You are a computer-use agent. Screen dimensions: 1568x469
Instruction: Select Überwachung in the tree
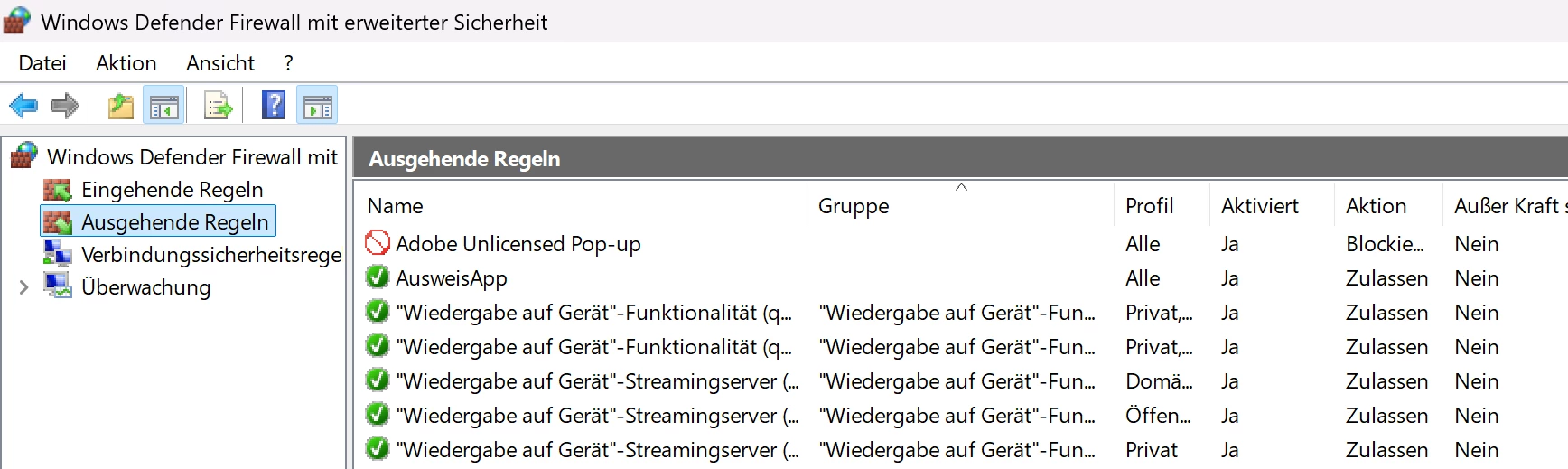[146, 287]
